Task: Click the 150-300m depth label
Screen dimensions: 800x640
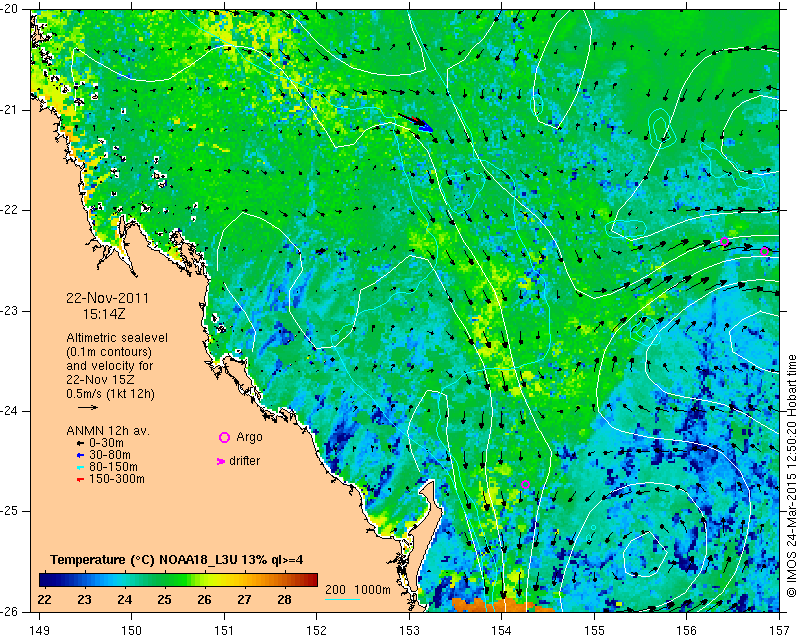Action: pyautogui.click(x=116, y=479)
